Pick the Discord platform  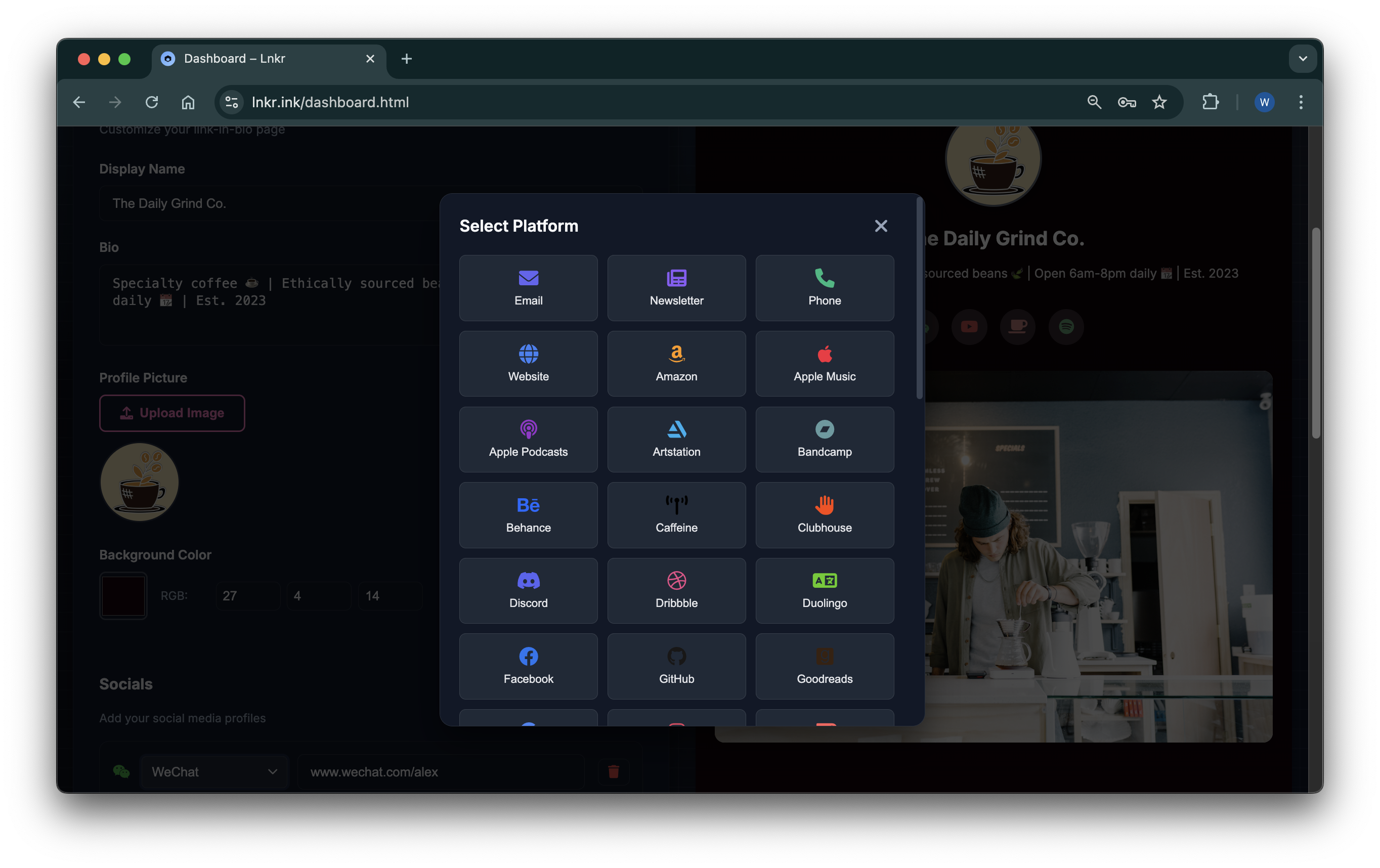528,590
